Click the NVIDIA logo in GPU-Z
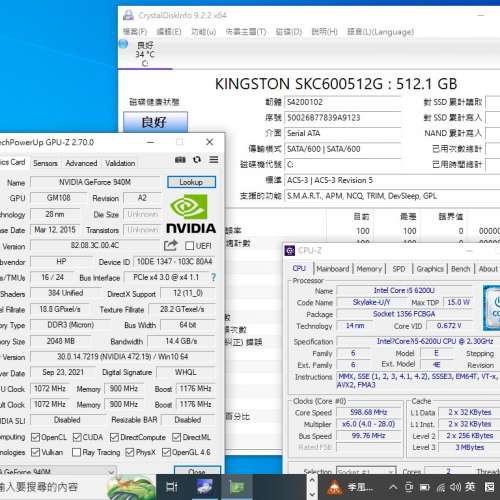The width and height of the screenshot is (500, 500). point(191,214)
